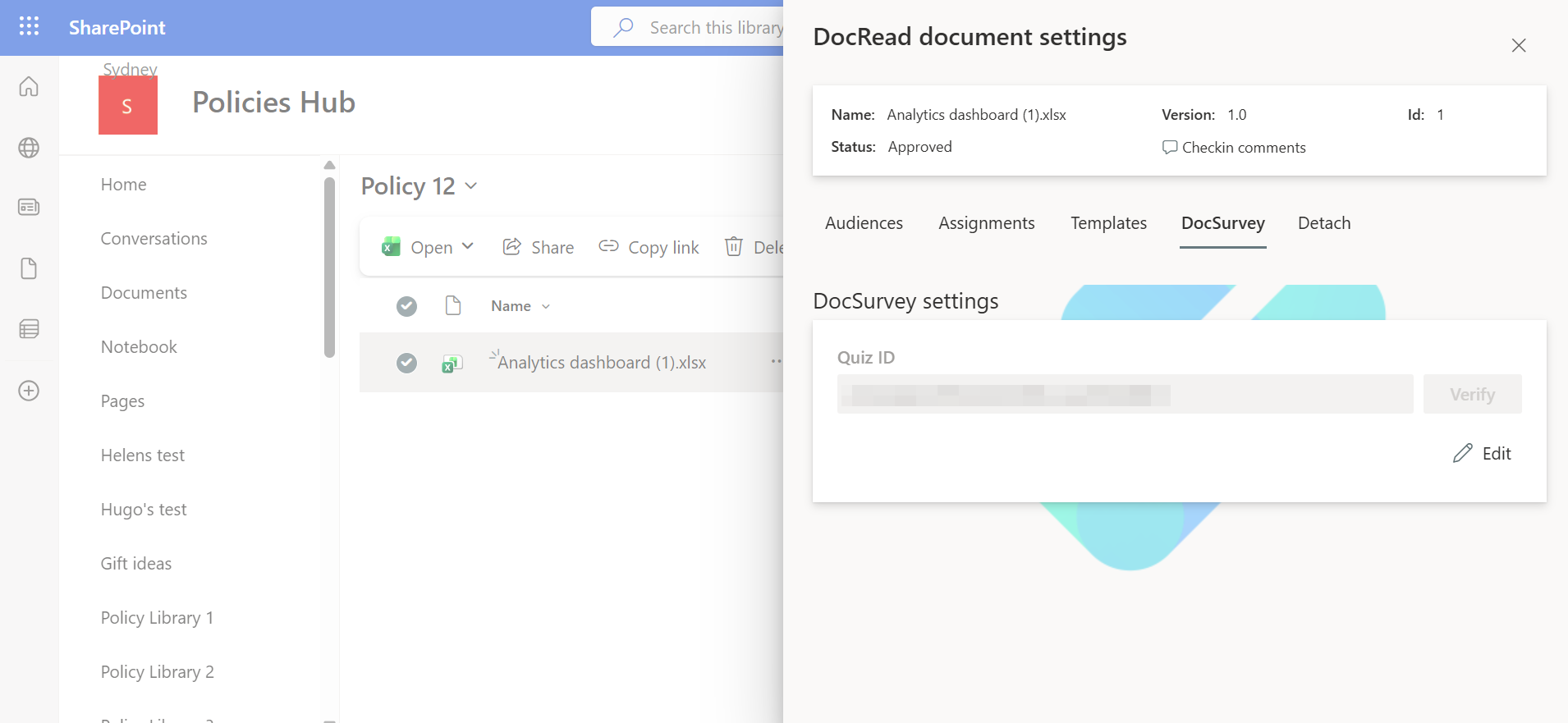Screen dimensions: 1568x723
Task: Open the Name column sort dropdown
Action: (x=546, y=306)
